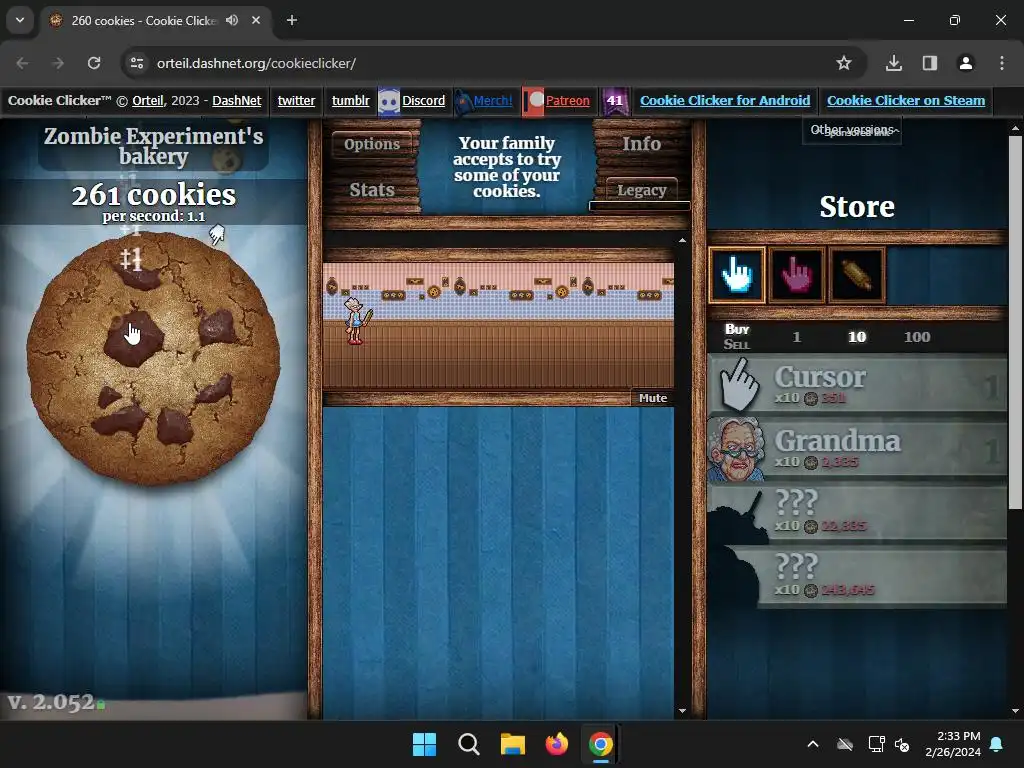This screenshot has width=1024, height=768.
Task: Open Chrome downloads icon
Action: coord(893,63)
